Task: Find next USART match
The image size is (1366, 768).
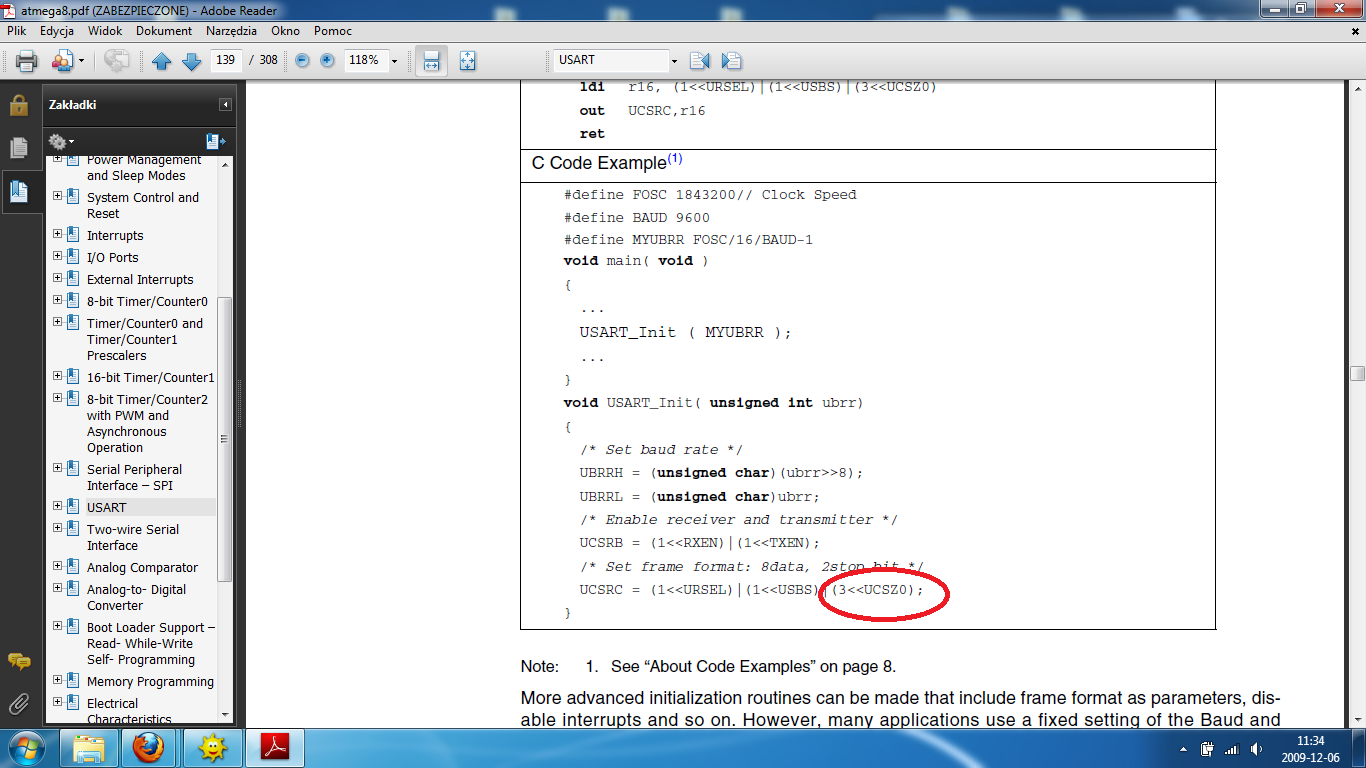Action: coord(731,60)
